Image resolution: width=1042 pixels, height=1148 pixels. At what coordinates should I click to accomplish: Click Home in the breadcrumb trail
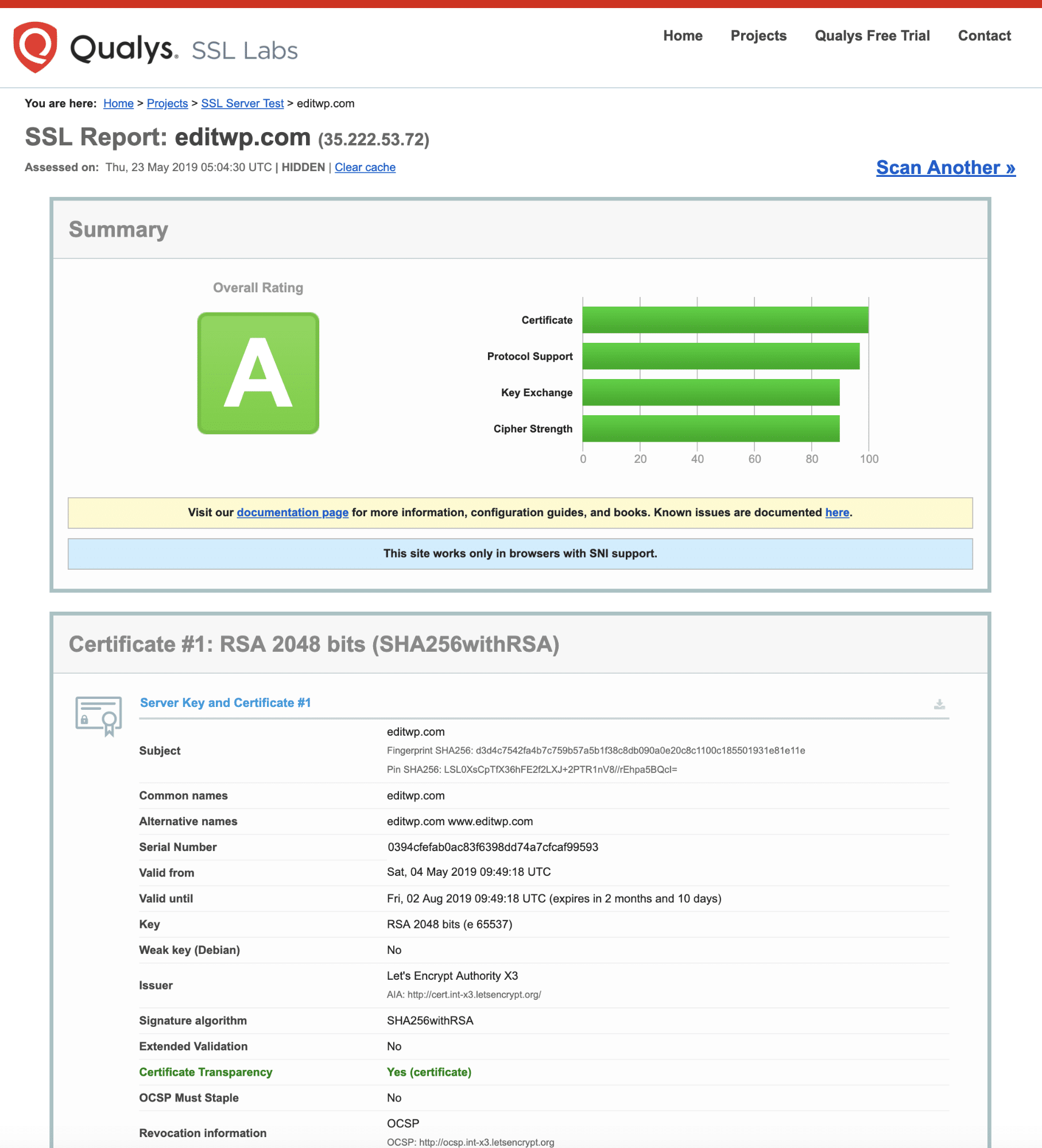click(118, 103)
